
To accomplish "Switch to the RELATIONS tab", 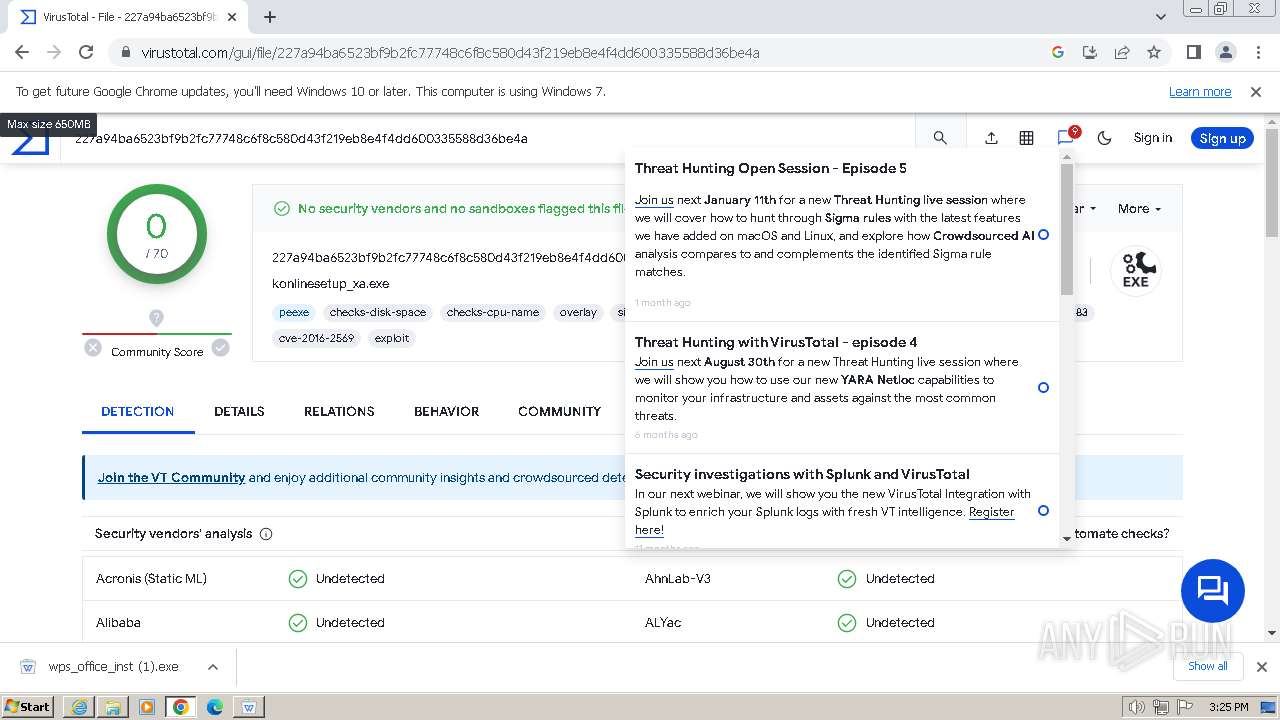I will [339, 411].
